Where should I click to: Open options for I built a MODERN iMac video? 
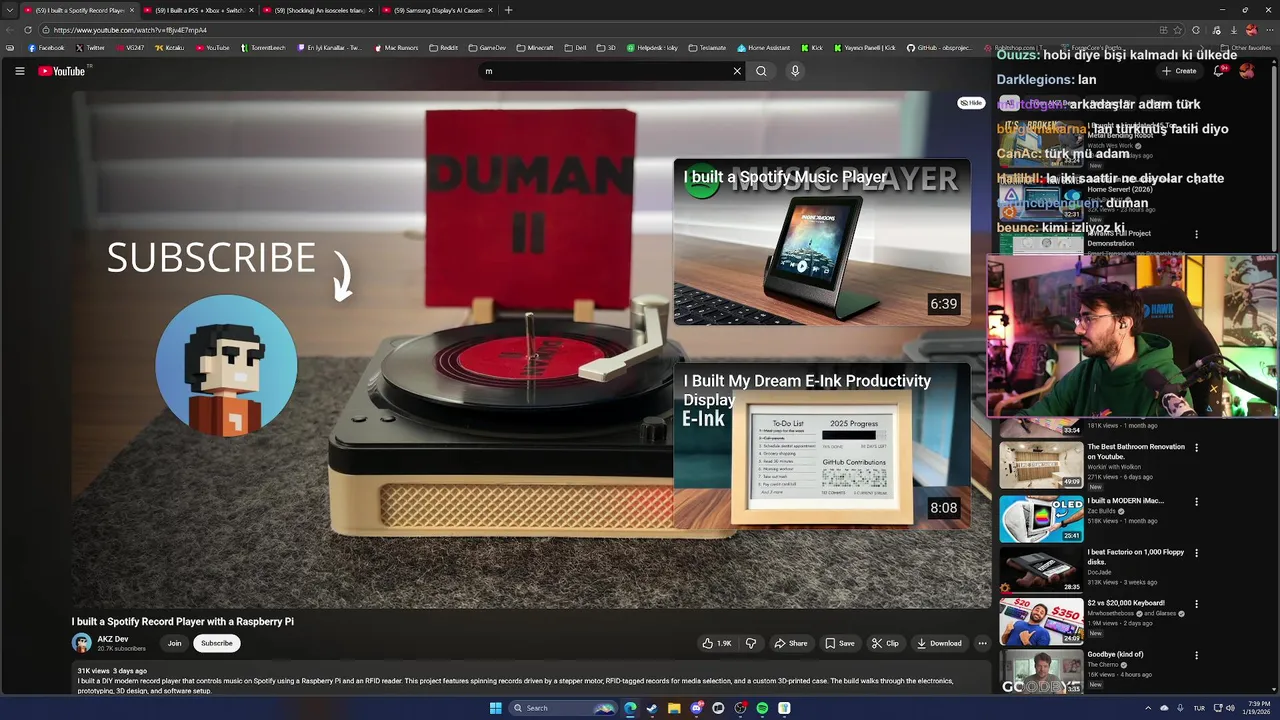1196,502
